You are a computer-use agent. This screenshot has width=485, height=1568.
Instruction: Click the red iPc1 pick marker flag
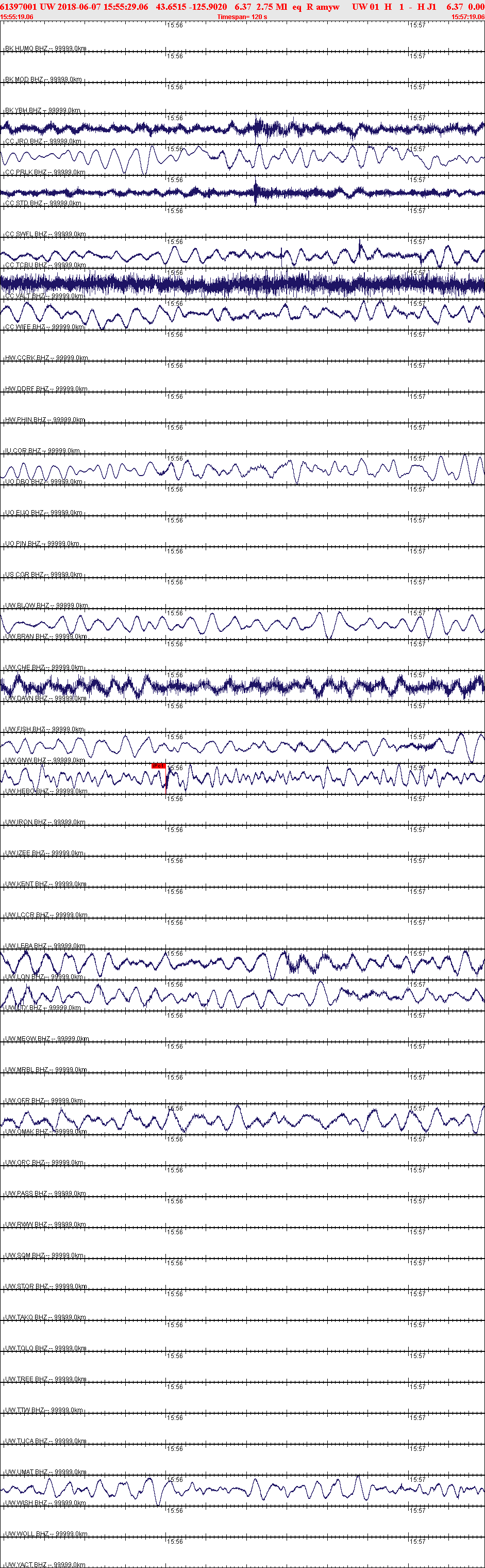158,766
